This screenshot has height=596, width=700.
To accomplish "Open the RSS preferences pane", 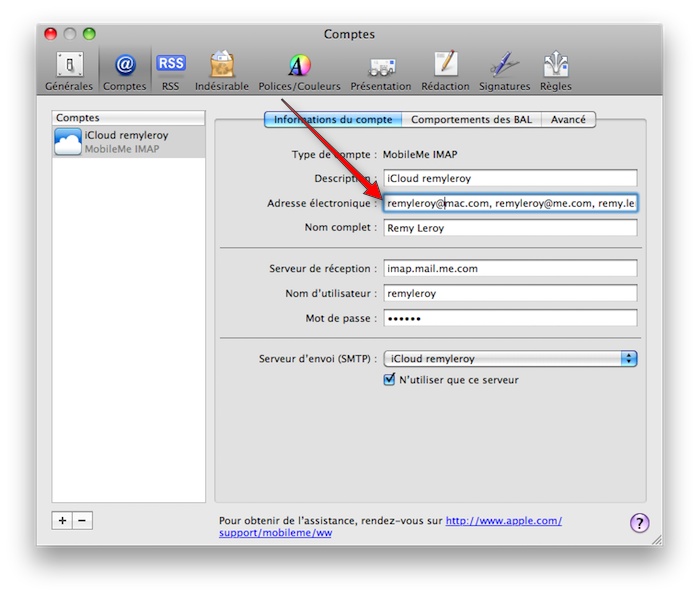I will pos(171,71).
